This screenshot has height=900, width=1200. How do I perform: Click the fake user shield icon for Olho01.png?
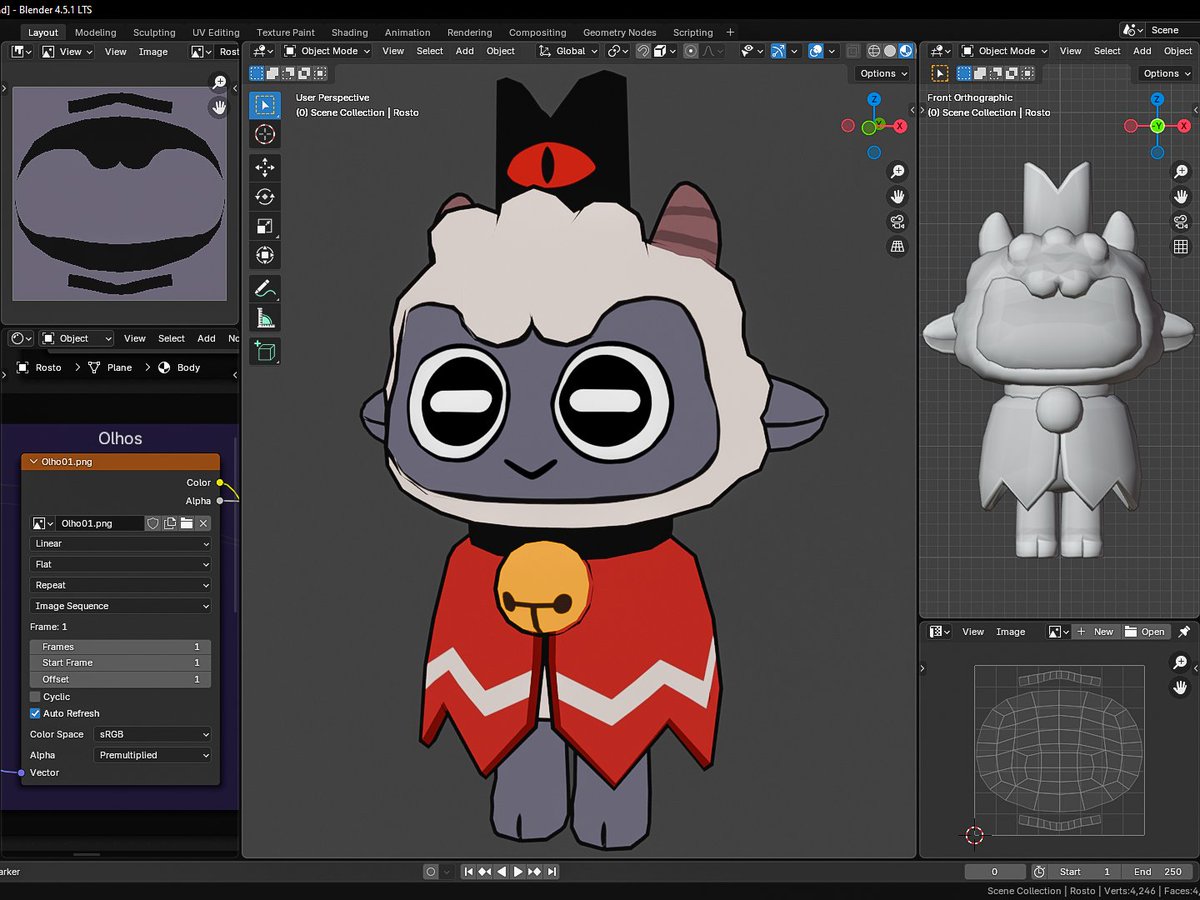click(x=153, y=523)
